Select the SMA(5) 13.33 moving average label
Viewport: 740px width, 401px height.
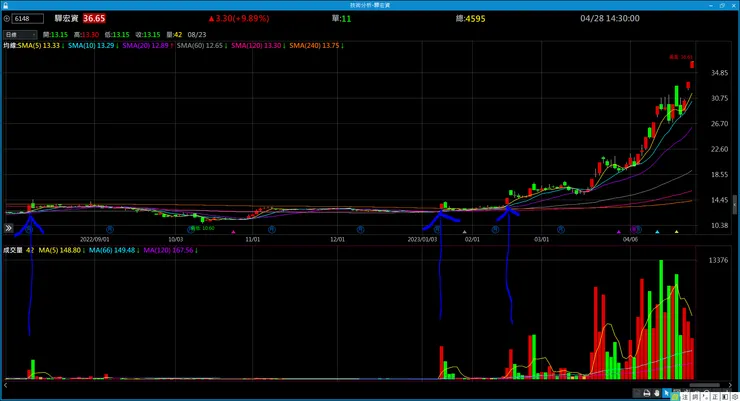coord(41,46)
